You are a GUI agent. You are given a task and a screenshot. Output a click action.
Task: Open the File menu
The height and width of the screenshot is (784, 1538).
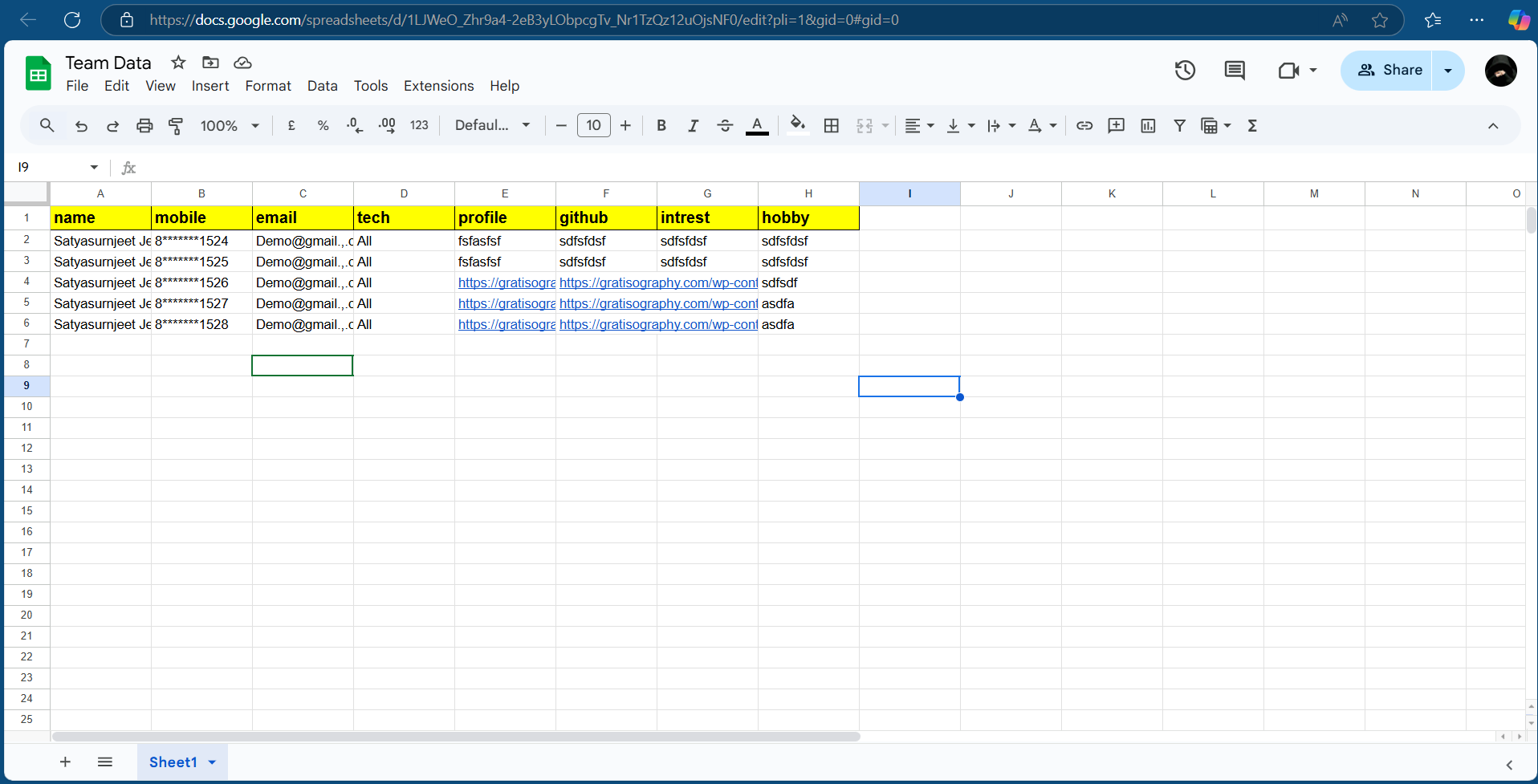tap(77, 86)
